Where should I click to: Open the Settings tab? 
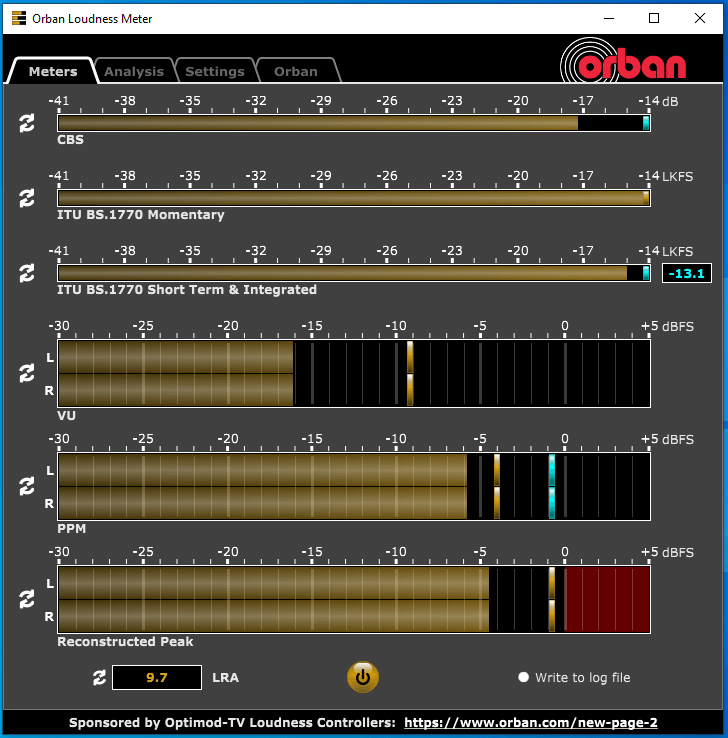[x=215, y=72]
